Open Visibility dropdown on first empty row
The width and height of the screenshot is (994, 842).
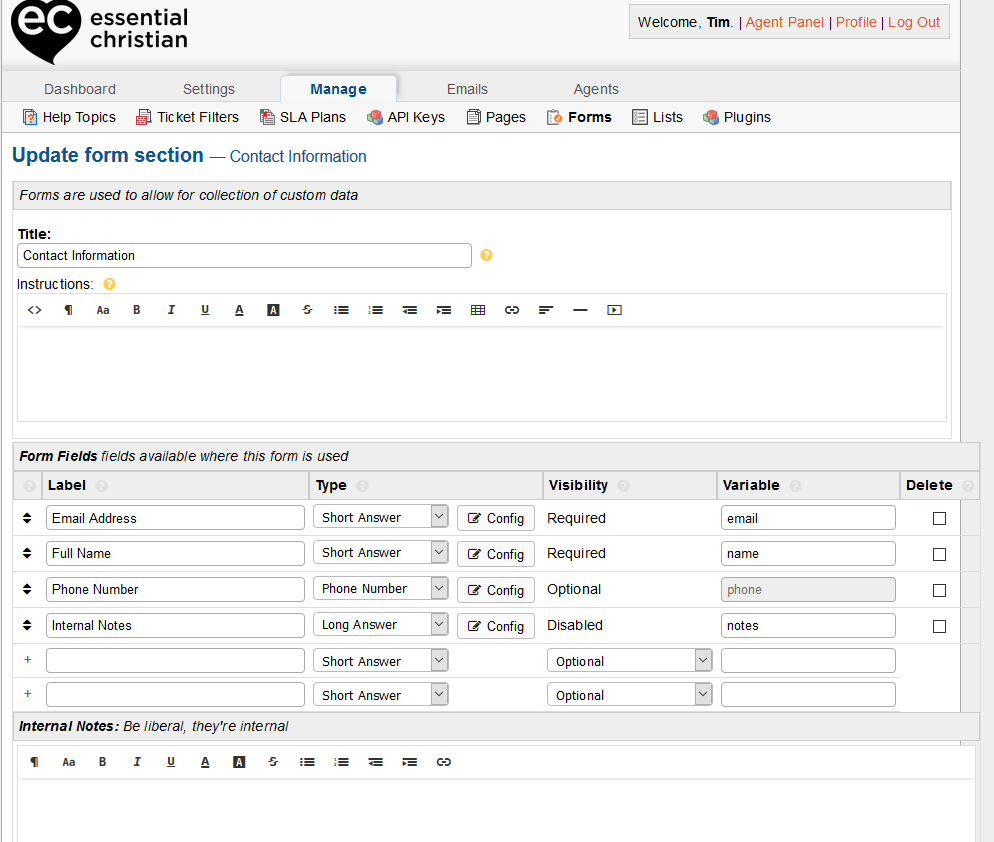point(629,661)
